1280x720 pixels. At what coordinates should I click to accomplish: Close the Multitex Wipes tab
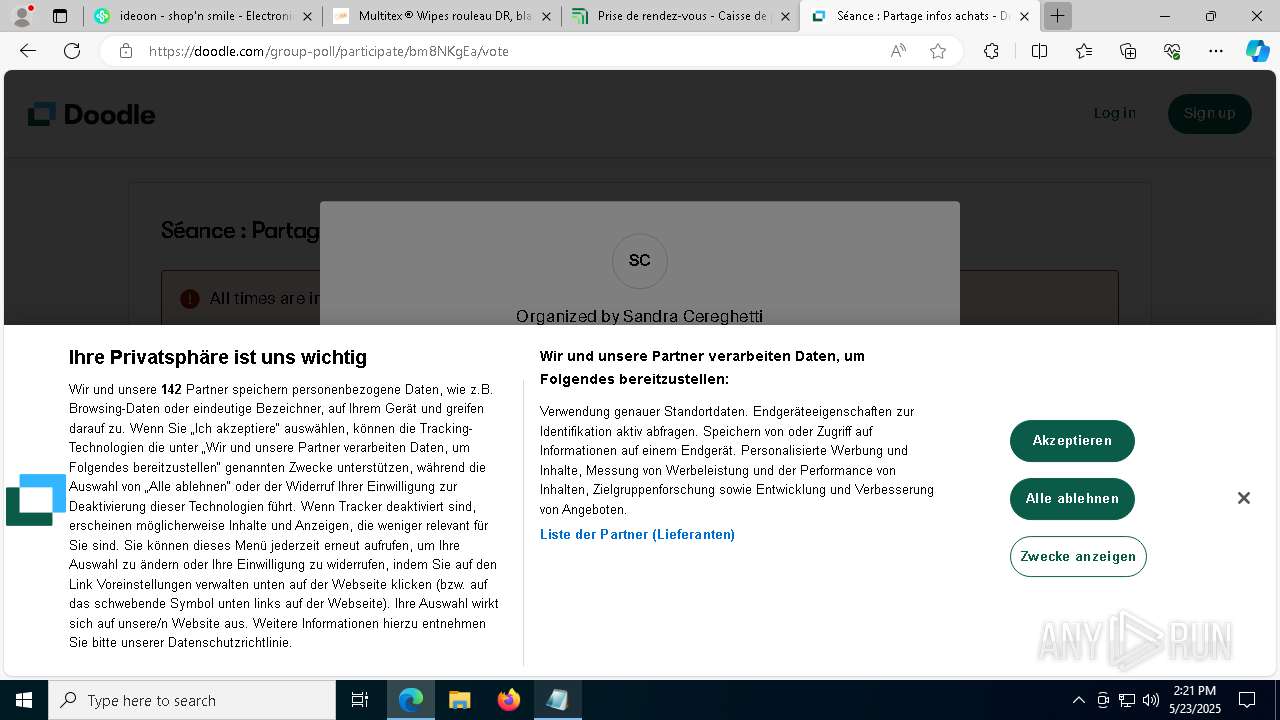pos(546,16)
